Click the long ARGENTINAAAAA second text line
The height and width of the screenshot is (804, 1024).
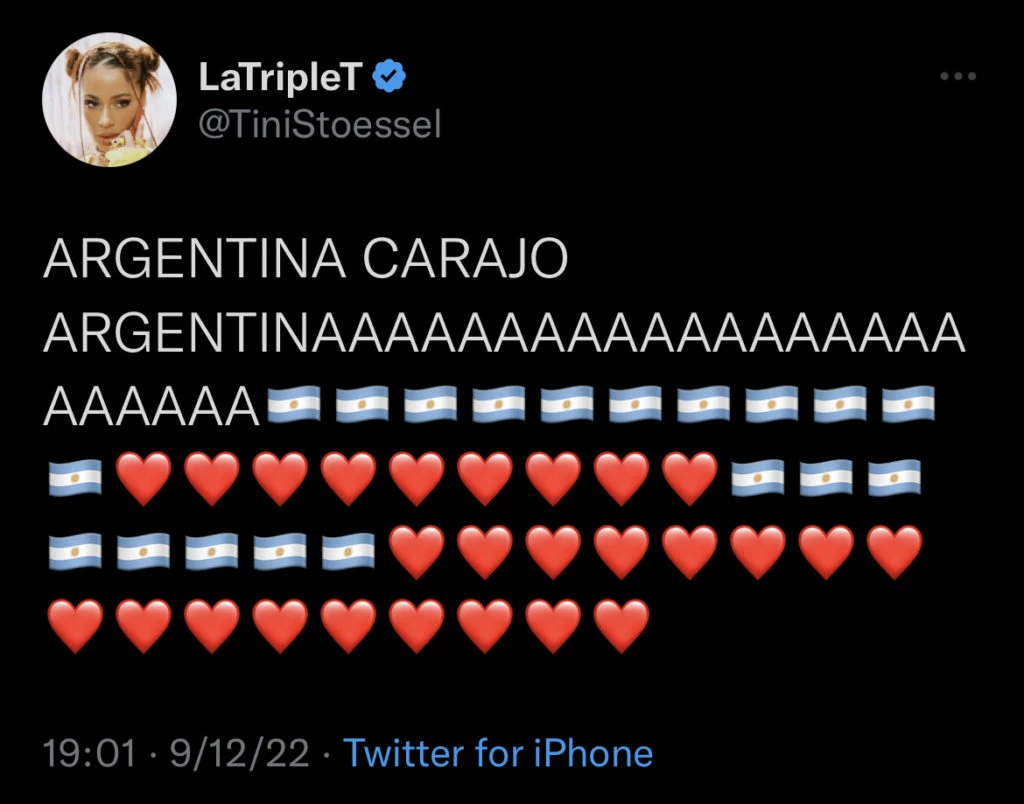(x=504, y=332)
